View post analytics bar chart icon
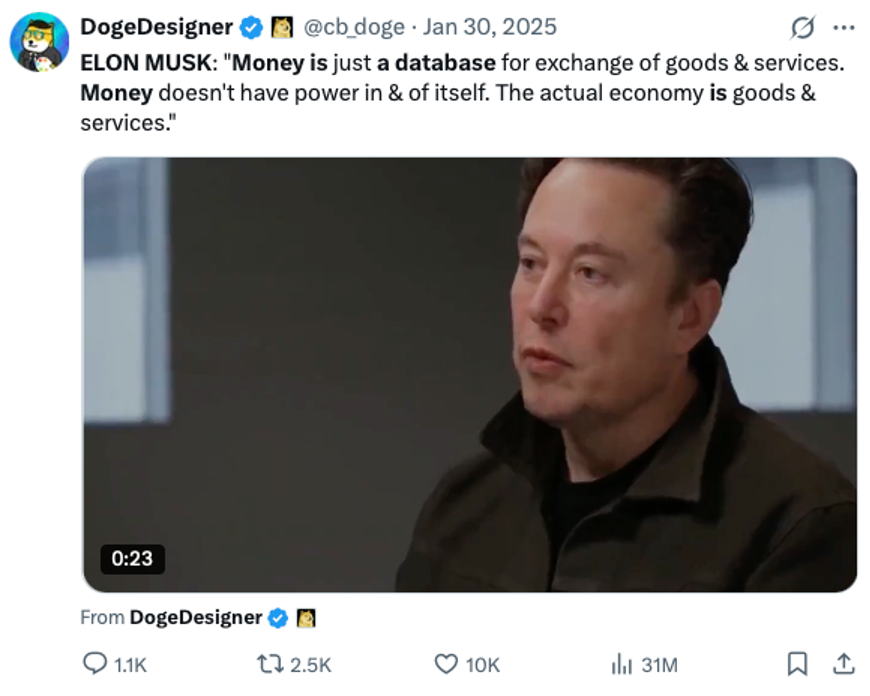Screen dimensions: 870x696 pos(621,664)
